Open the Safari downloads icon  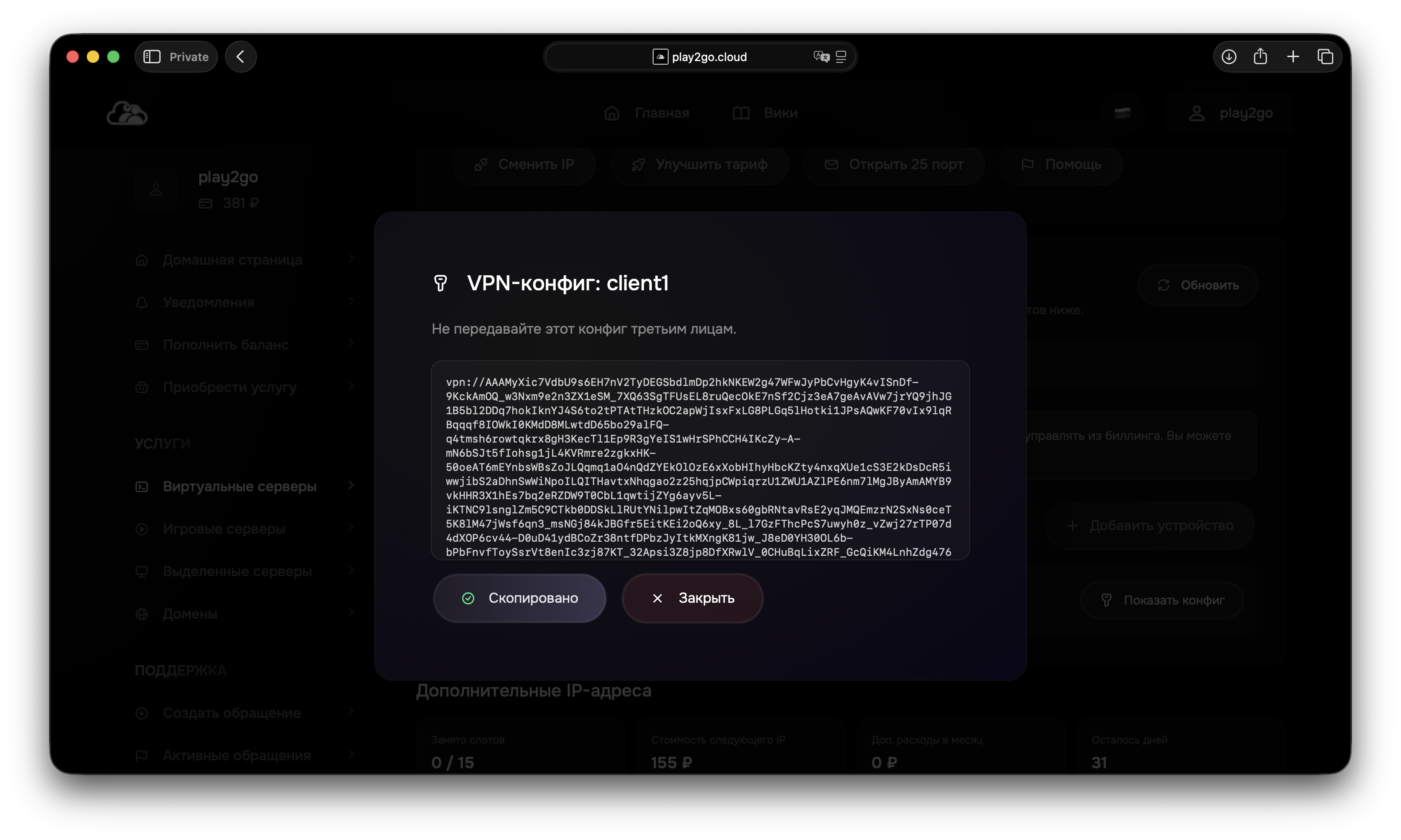click(x=1228, y=57)
